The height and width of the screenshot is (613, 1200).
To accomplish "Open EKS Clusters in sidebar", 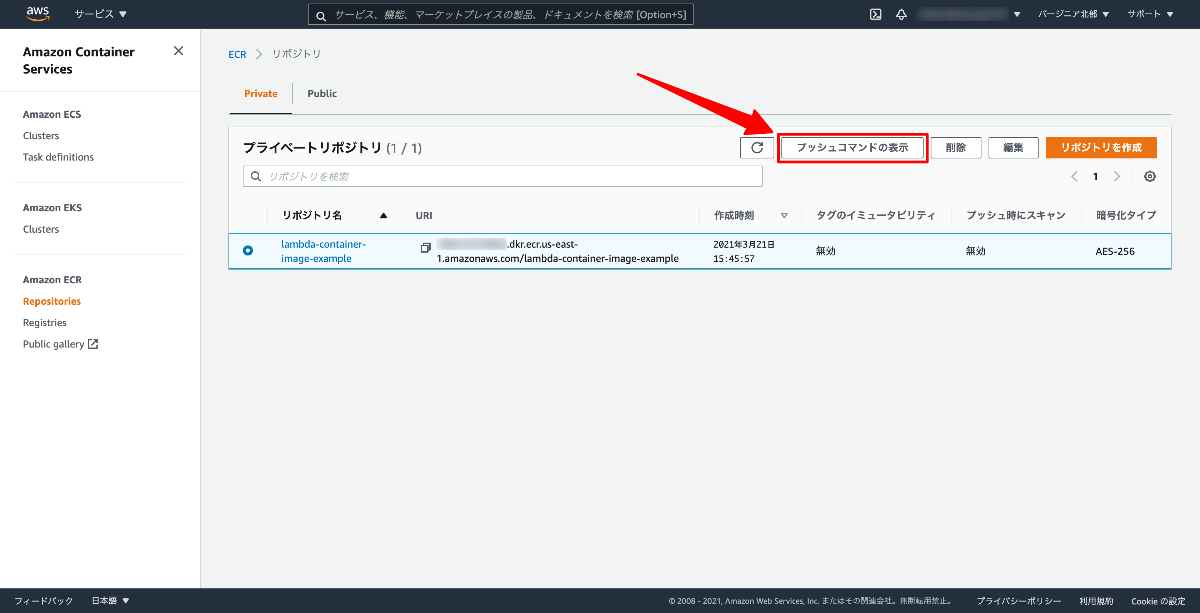I will [x=41, y=229].
